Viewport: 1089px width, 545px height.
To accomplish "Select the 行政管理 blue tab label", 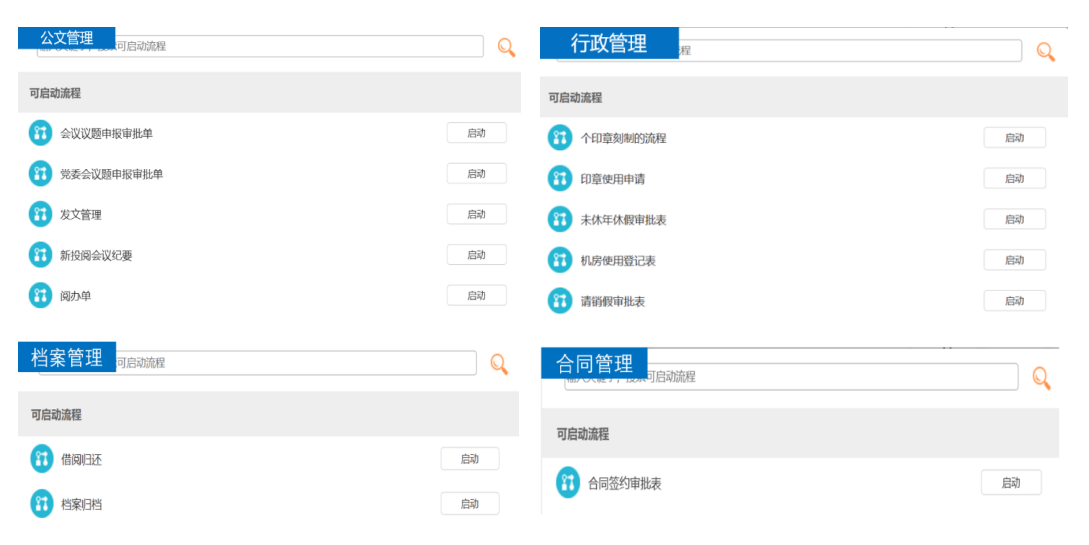I will (609, 43).
